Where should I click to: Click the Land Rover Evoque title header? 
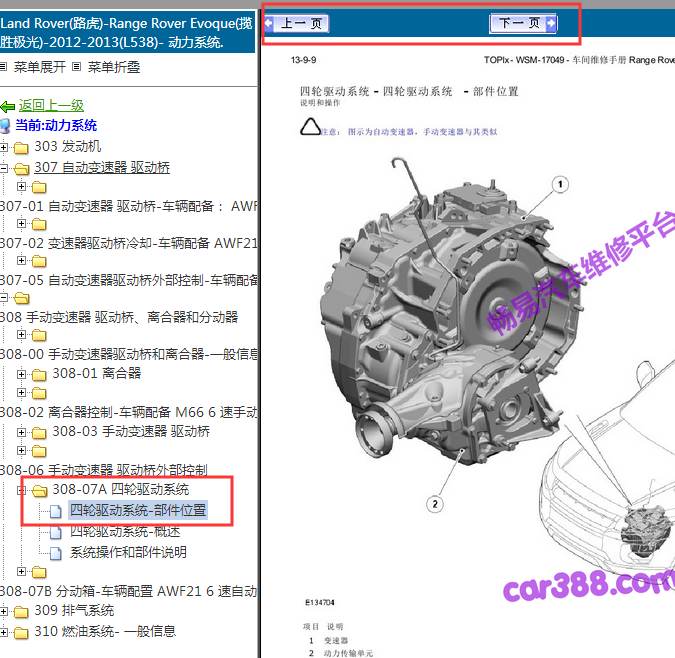127,33
